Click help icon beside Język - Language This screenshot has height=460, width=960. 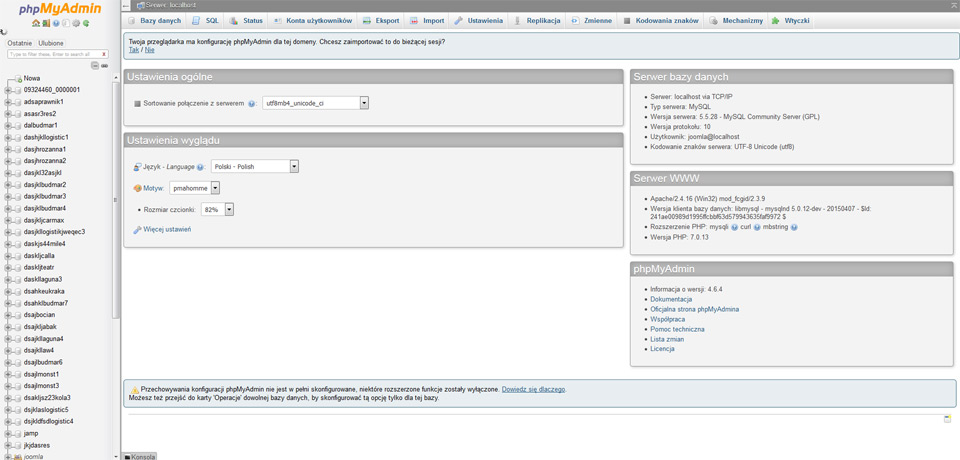200,167
